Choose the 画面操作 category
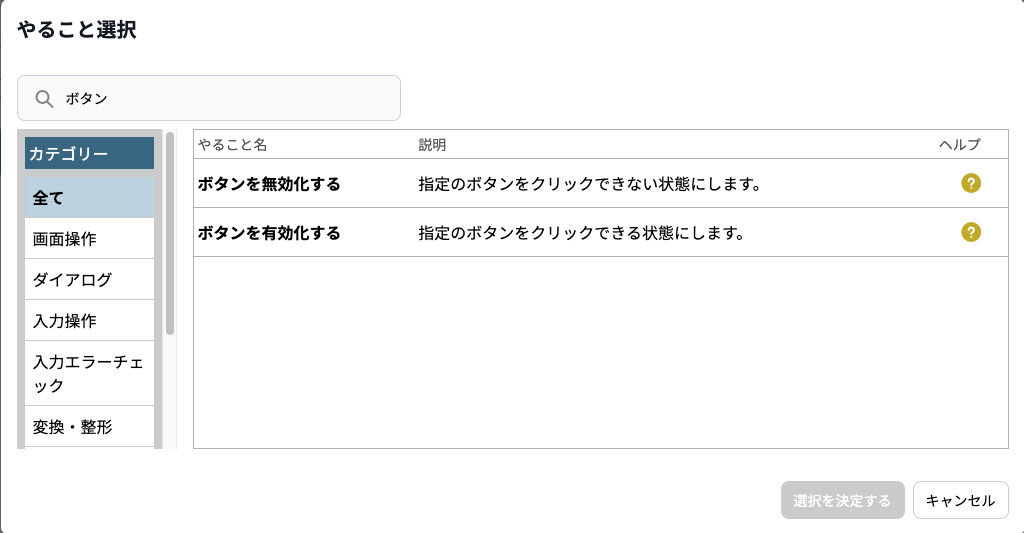 coord(89,238)
